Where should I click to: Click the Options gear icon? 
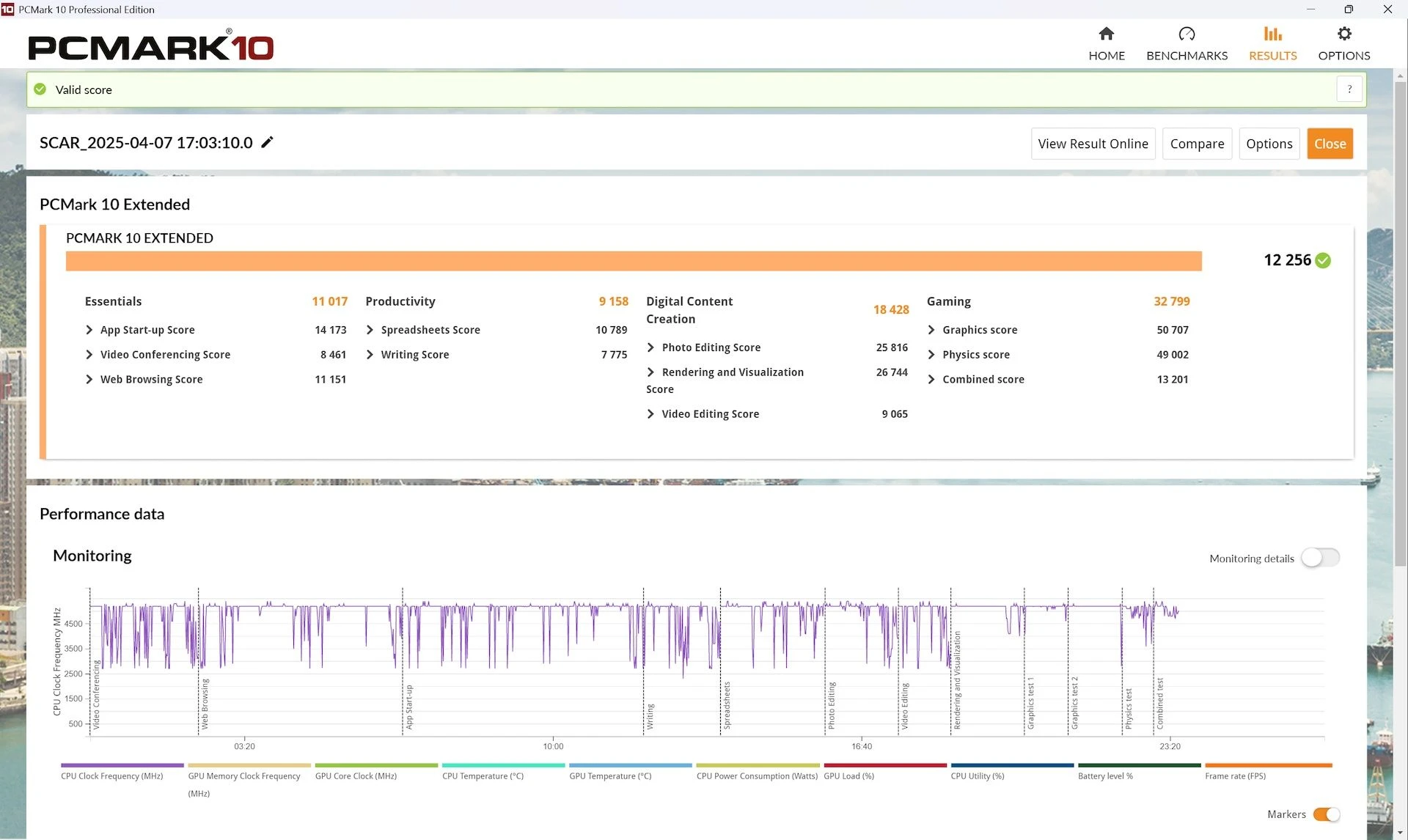[x=1343, y=34]
